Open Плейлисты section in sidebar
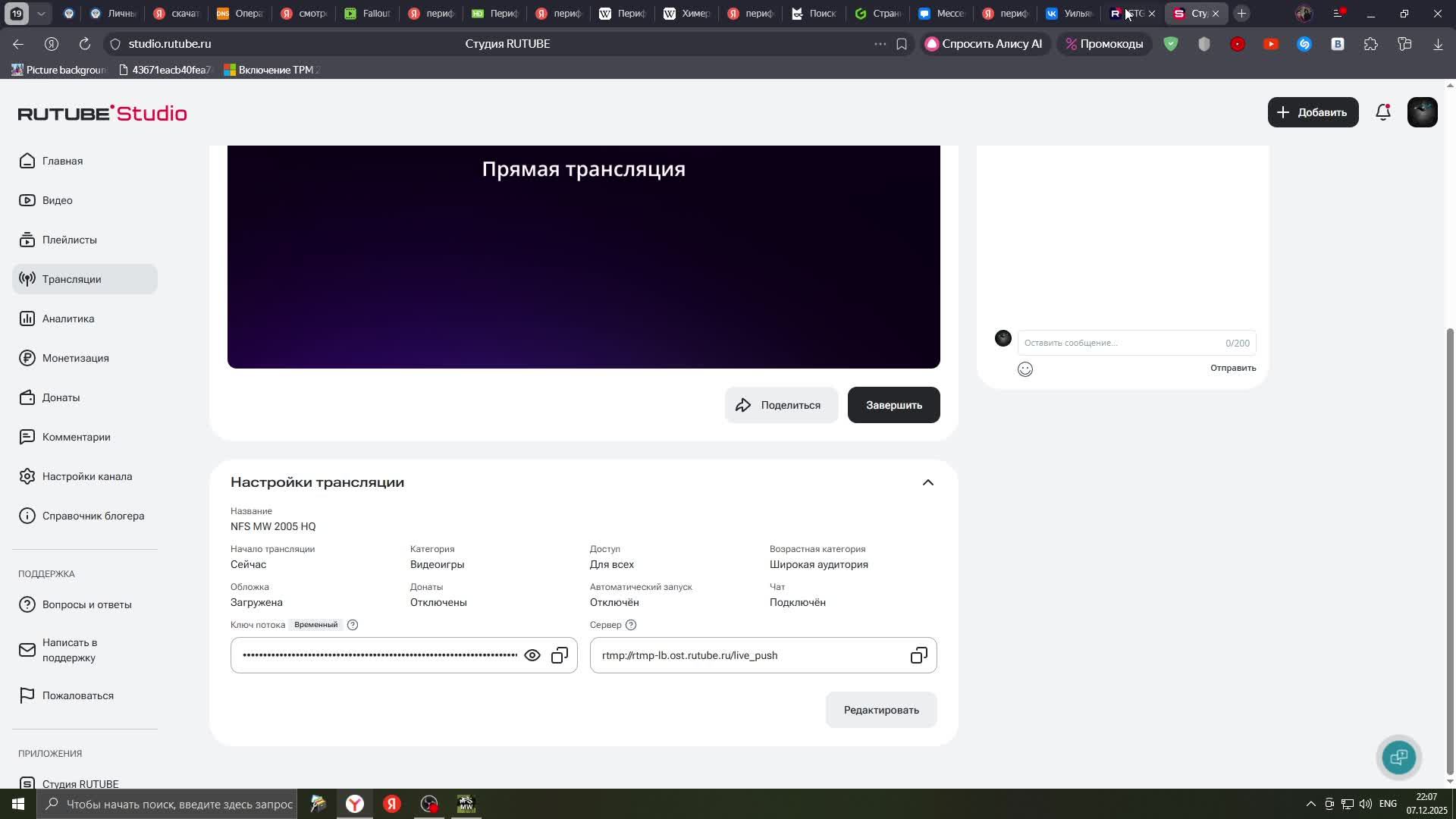This screenshot has height=819, width=1456. coord(69,240)
